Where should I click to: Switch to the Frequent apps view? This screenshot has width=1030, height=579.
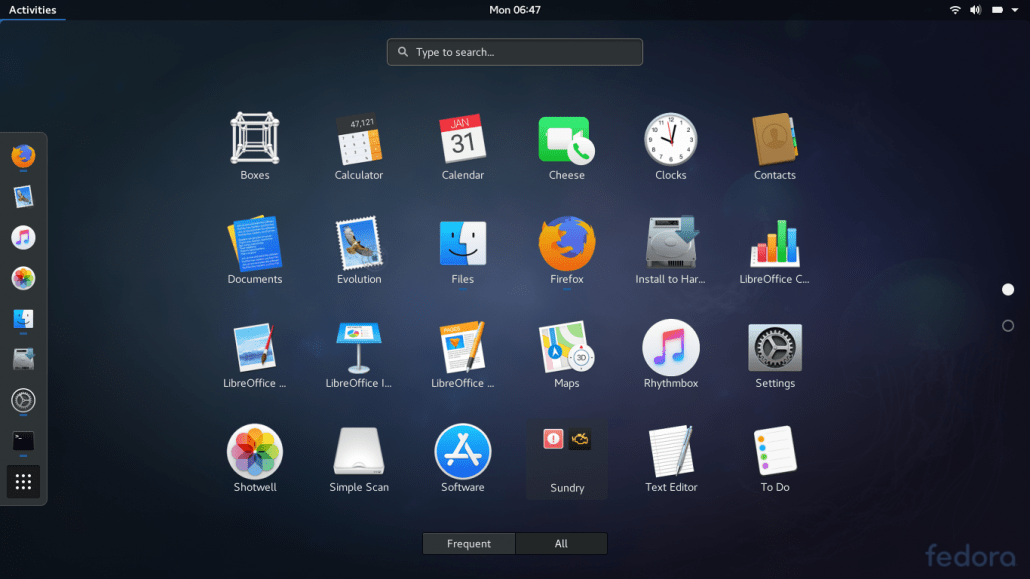point(468,543)
